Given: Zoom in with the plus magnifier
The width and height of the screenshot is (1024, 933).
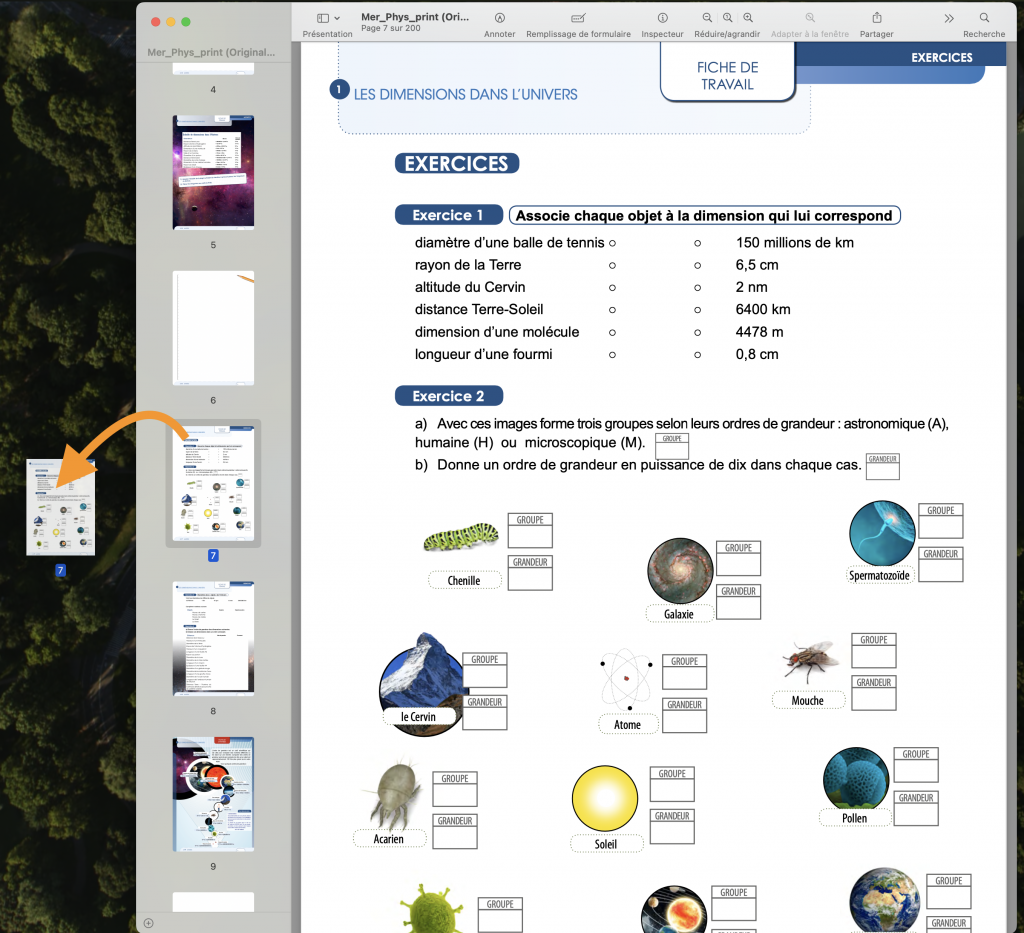Looking at the screenshot, I should 748,18.
